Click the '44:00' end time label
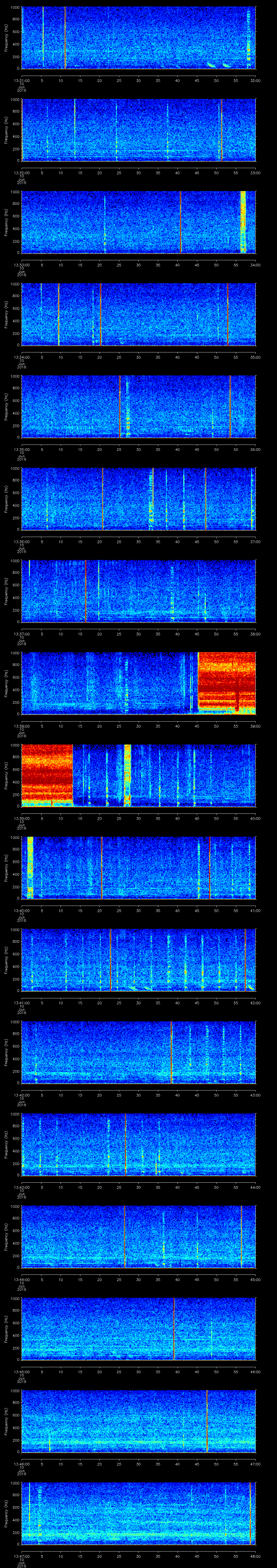The height and width of the screenshot is (1568, 277). pyautogui.click(x=255, y=1187)
